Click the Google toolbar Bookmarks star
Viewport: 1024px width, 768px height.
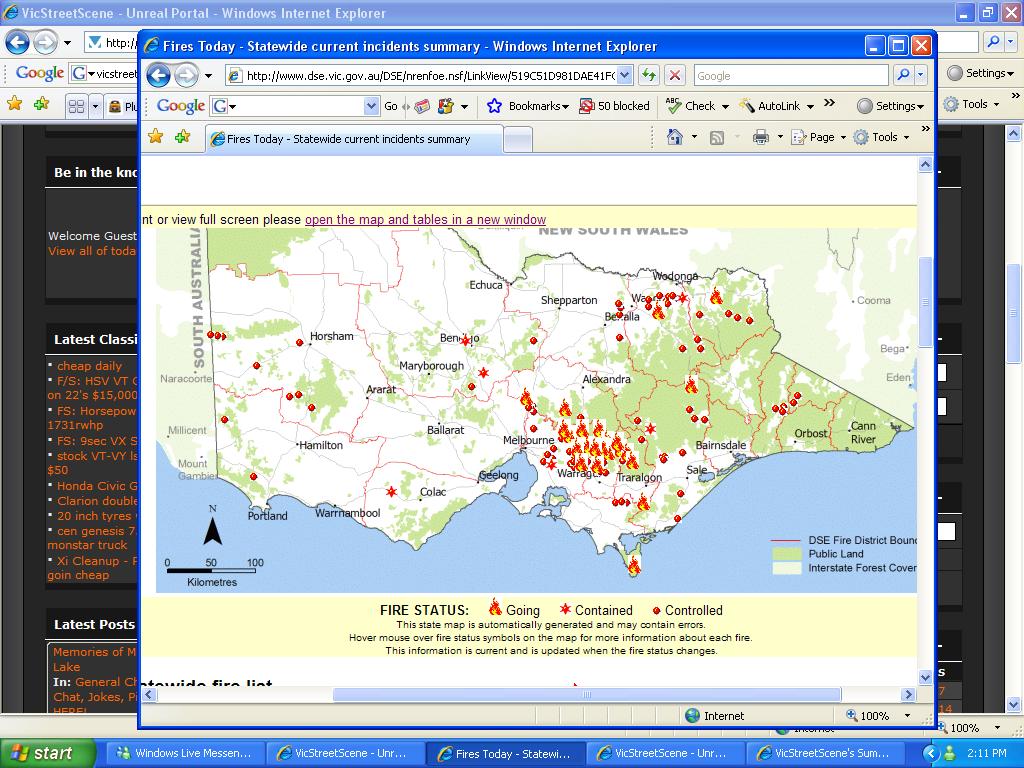pos(494,106)
